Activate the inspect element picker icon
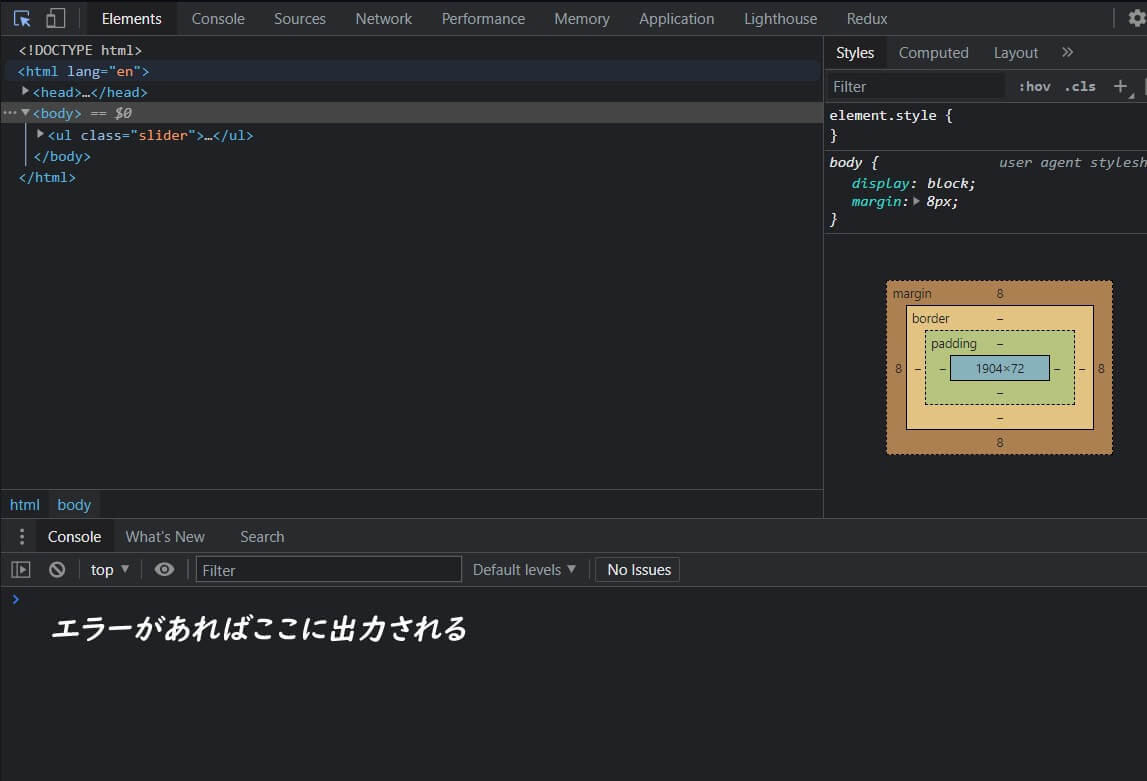Image resolution: width=1147 pixels, height=781 pixels. [x=22, y=19]
